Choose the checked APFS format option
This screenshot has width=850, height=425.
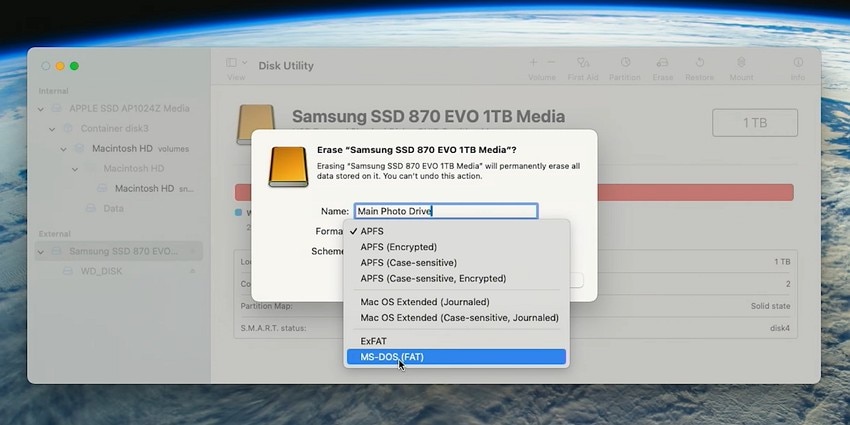tap(456, 231)
